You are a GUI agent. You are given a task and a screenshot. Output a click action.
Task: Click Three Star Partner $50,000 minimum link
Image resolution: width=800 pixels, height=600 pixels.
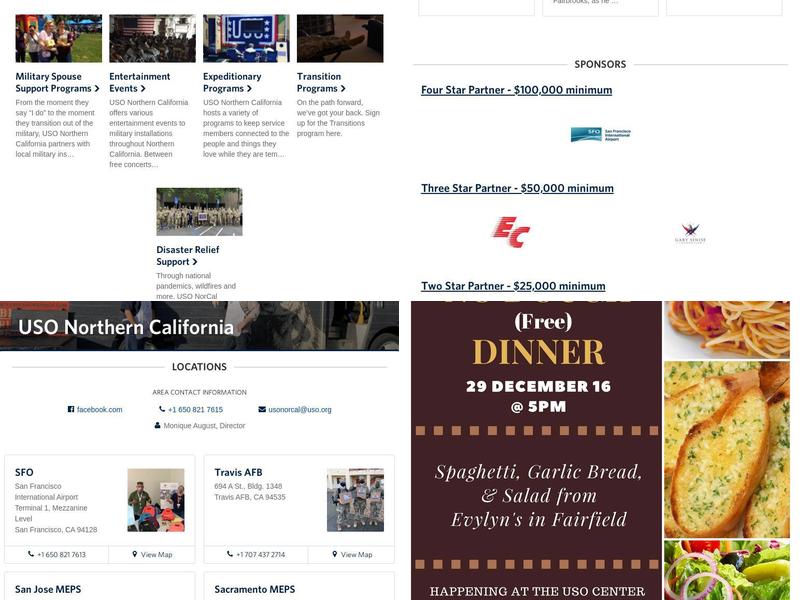click(517, 188)
